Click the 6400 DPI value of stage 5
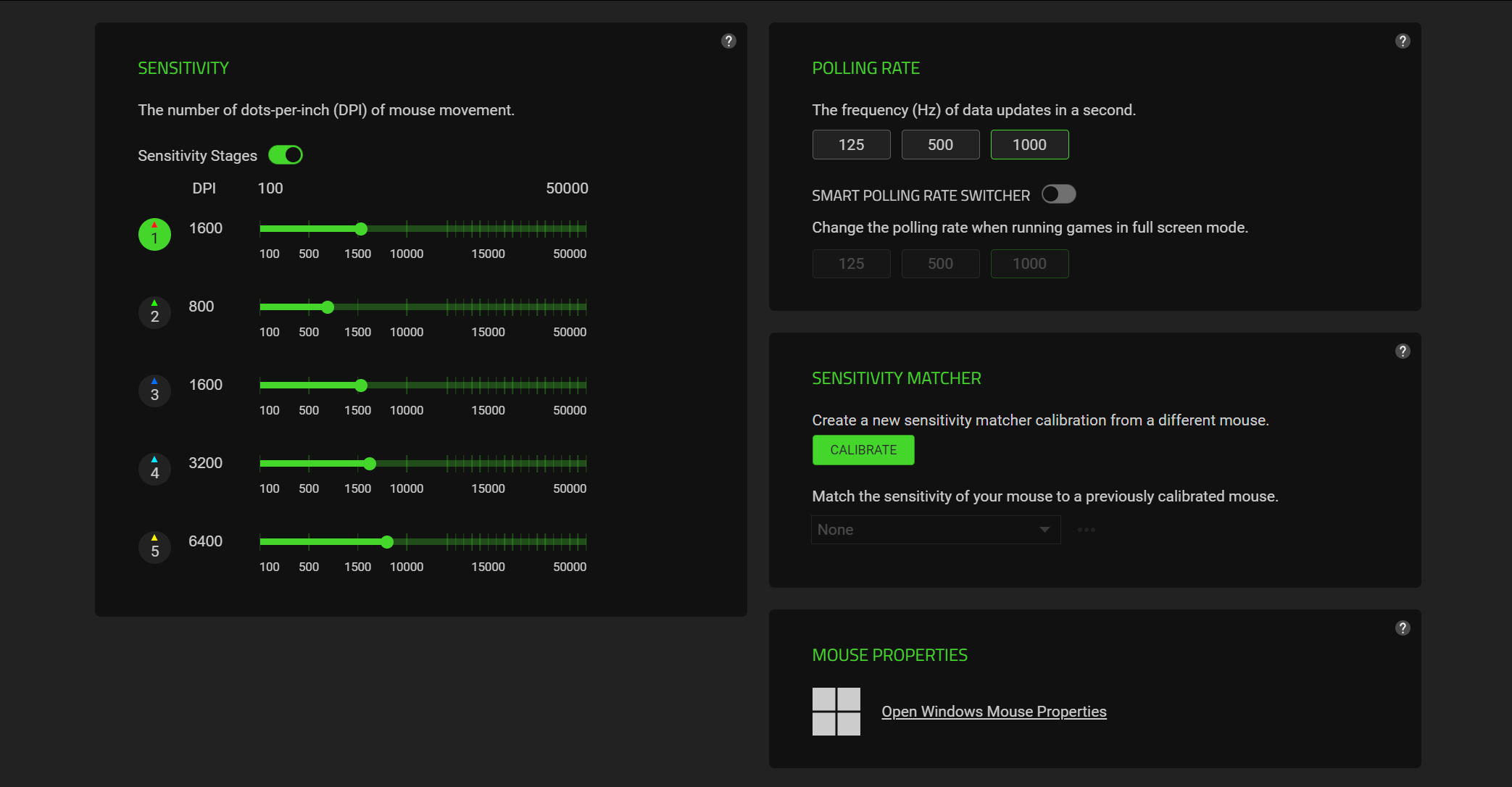1512x787 pixels. [206, 541]
